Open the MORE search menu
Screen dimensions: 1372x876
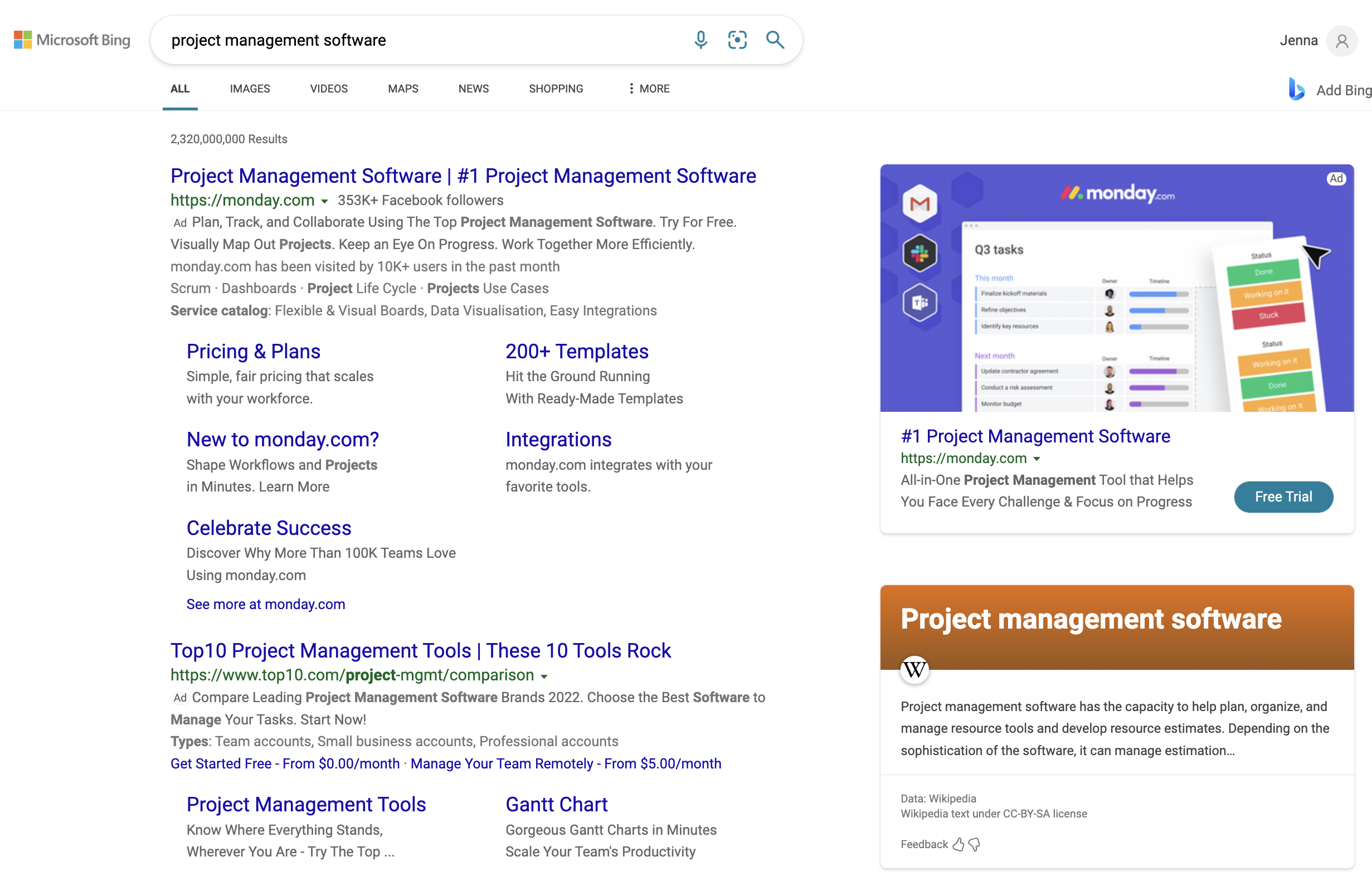649,89
